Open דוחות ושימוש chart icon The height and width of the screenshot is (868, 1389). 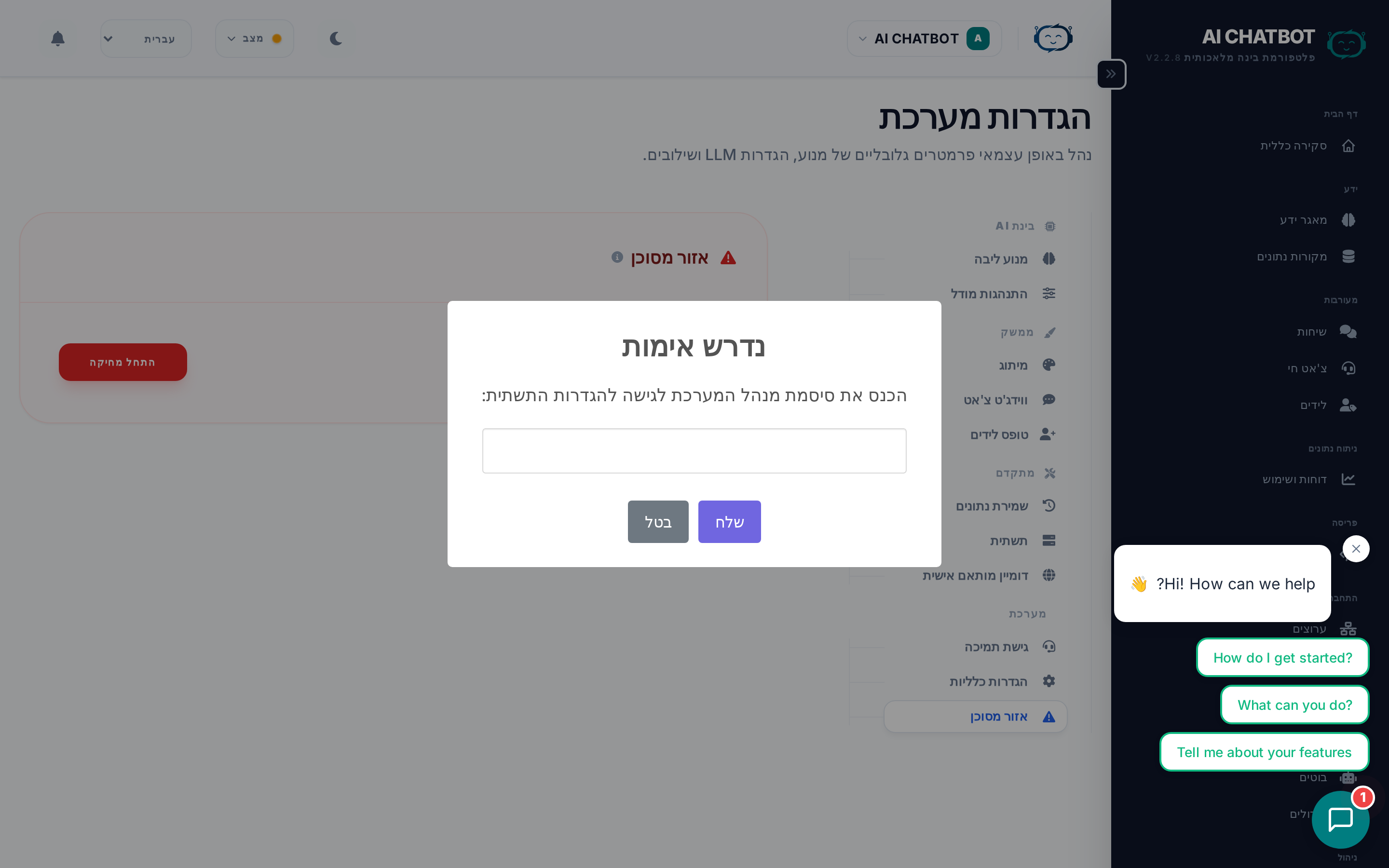click(x=1348, y=479)
